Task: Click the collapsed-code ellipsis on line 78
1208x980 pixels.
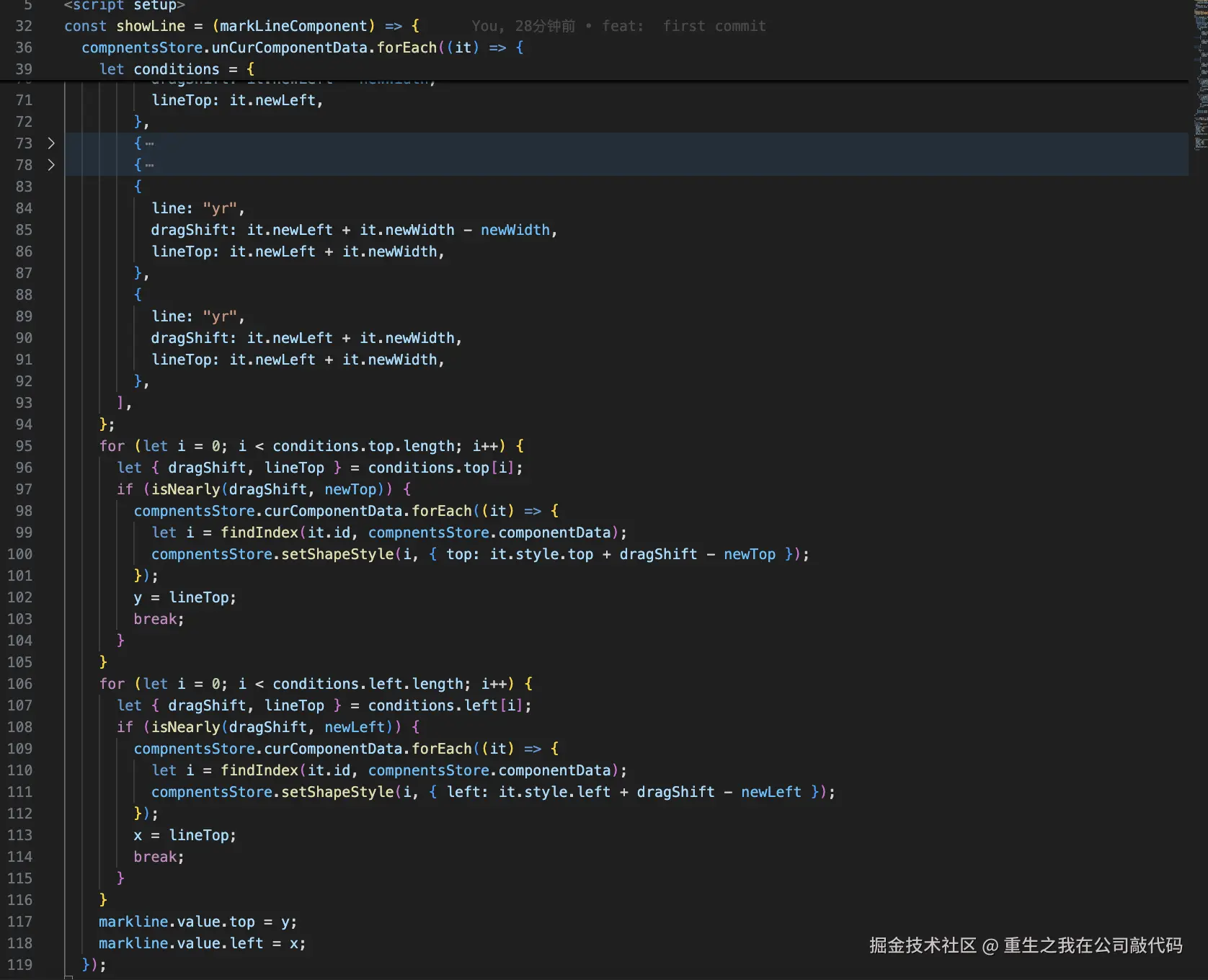Action: (149, 166)
